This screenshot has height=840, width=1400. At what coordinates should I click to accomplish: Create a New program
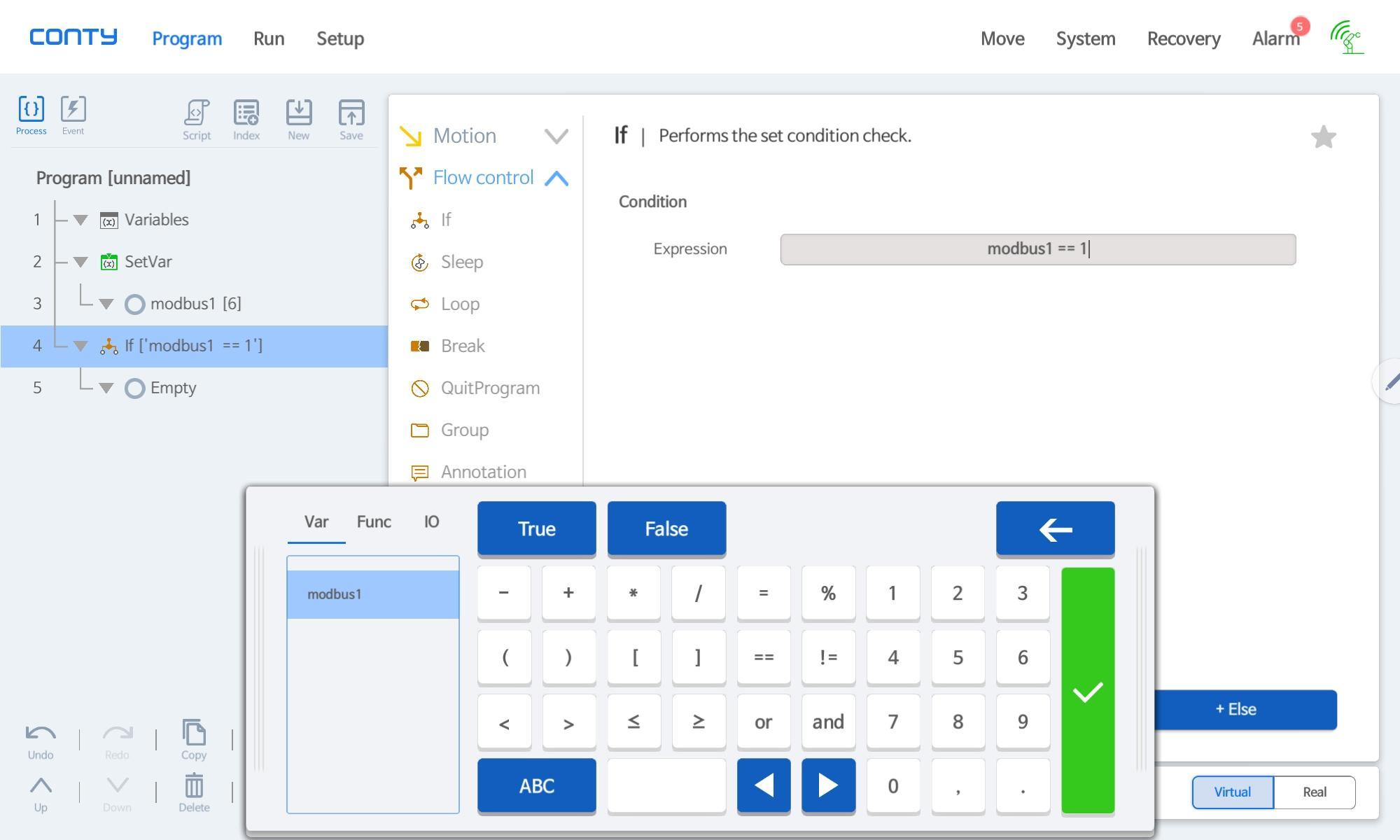299,120
